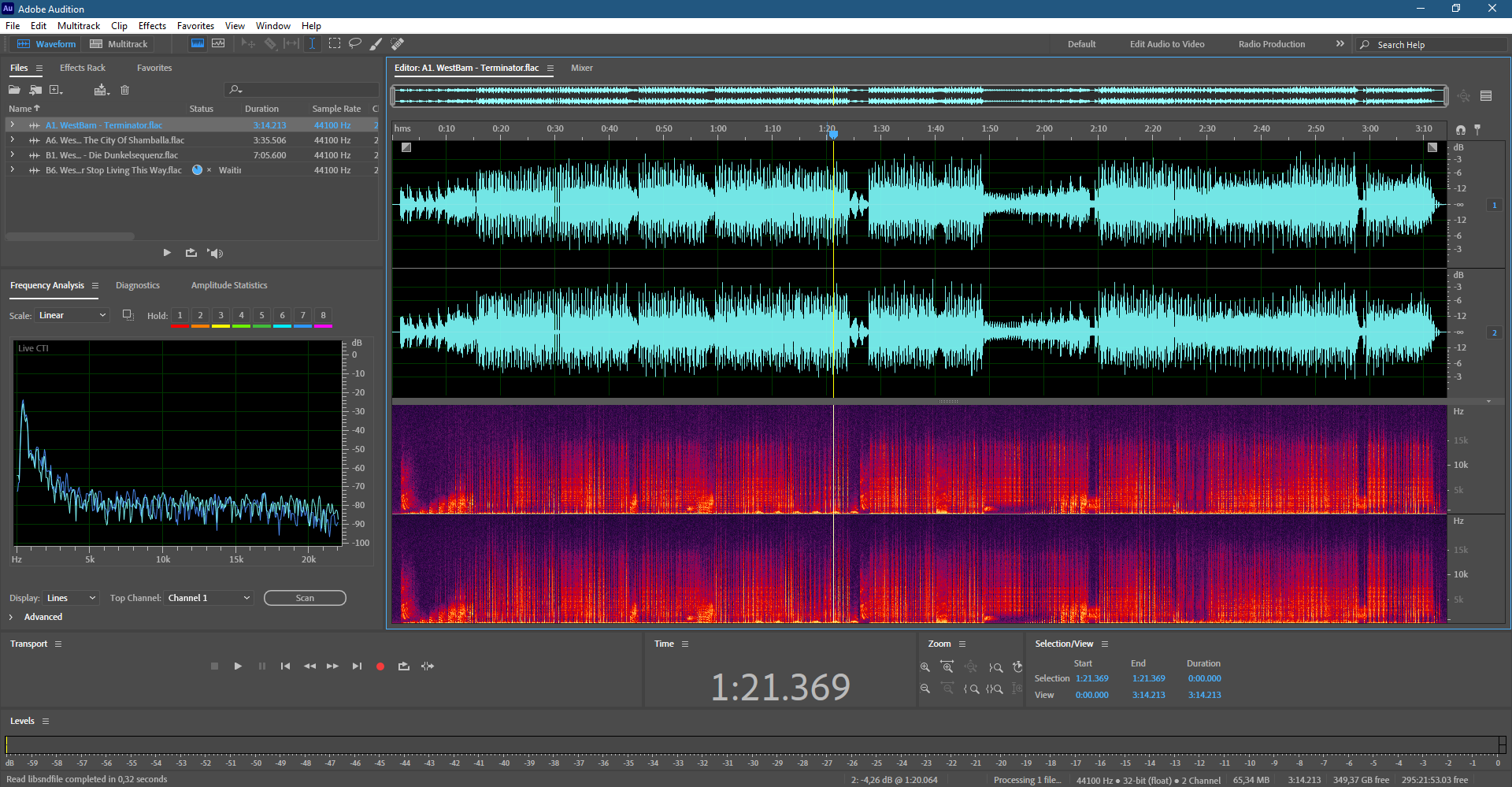1512x787 pixels.
Task: Switch to the Diagnostics tab
Action: point(138,285)
